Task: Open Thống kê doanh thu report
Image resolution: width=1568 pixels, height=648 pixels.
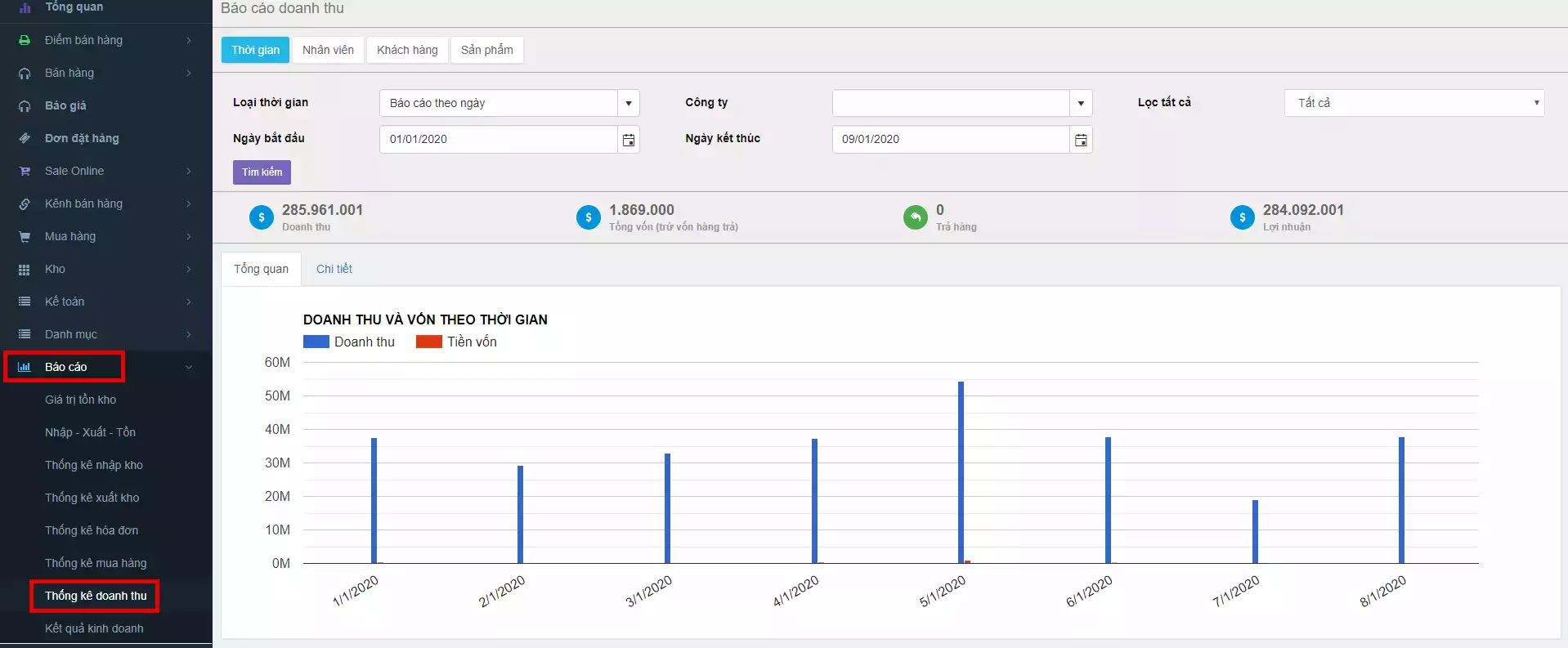Action: 96,596
